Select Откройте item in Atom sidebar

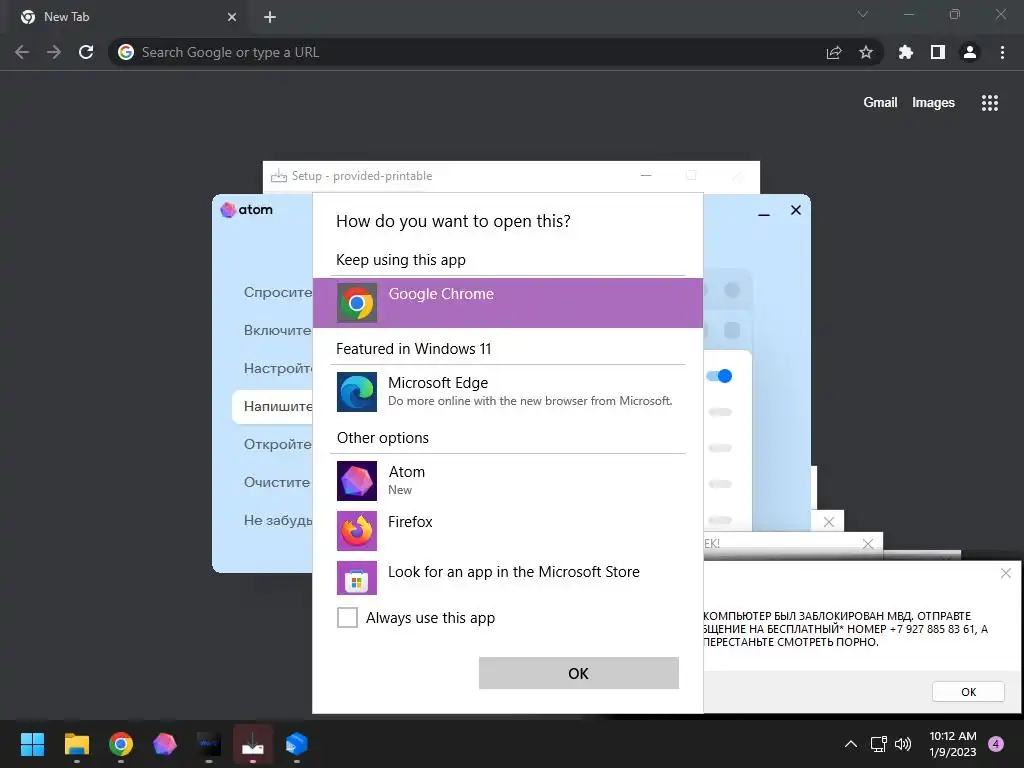pyautogui.click(x=278, y=444)
